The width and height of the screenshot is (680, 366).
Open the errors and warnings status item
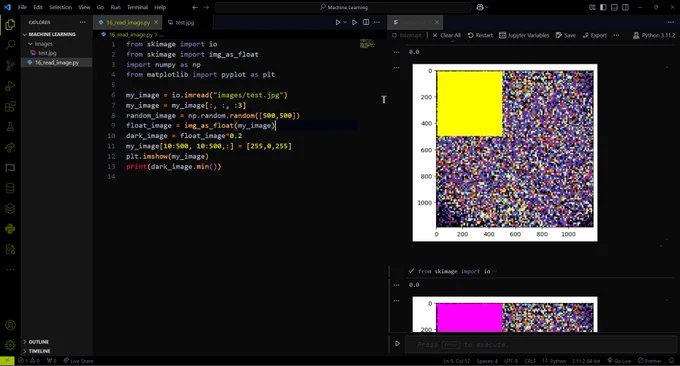[29, 361]
